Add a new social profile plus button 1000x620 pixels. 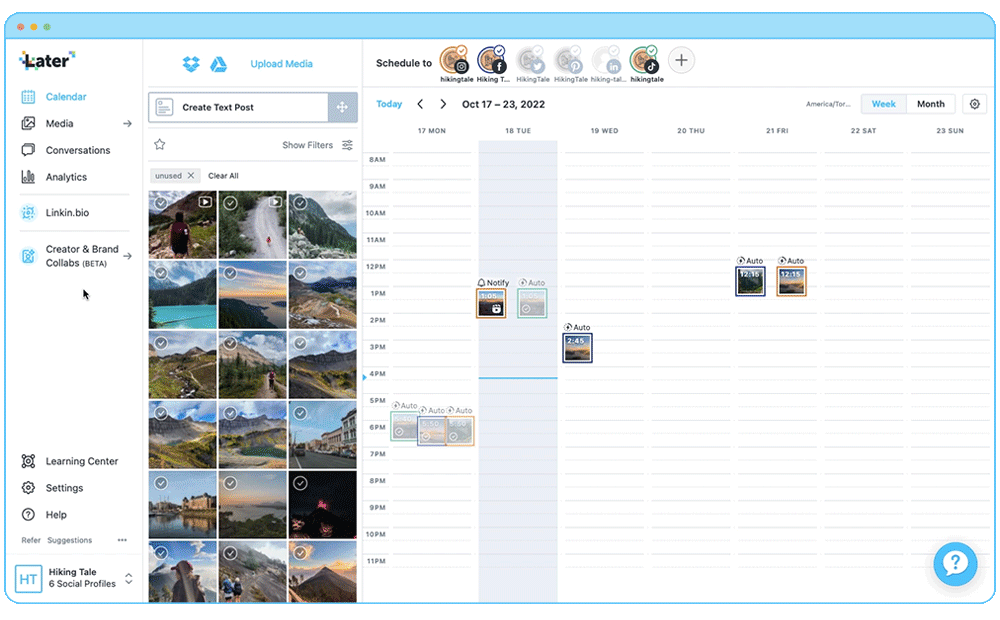point(681,61)
